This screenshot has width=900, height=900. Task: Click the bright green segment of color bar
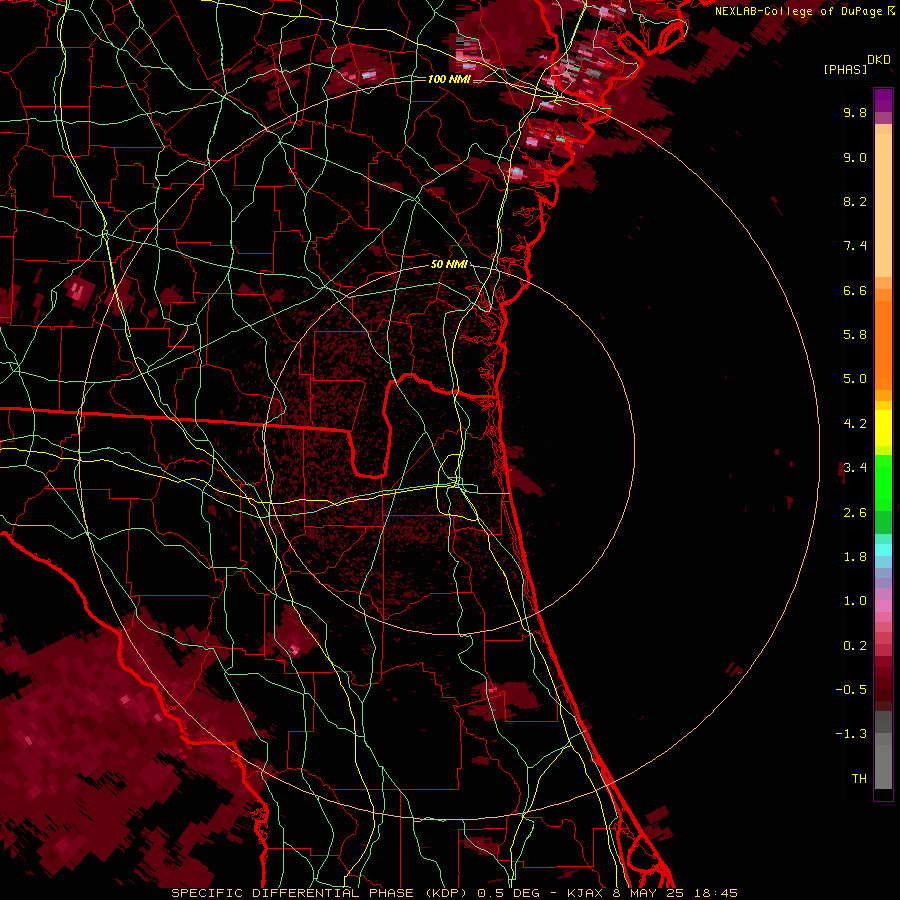click(x=883, y=481)
